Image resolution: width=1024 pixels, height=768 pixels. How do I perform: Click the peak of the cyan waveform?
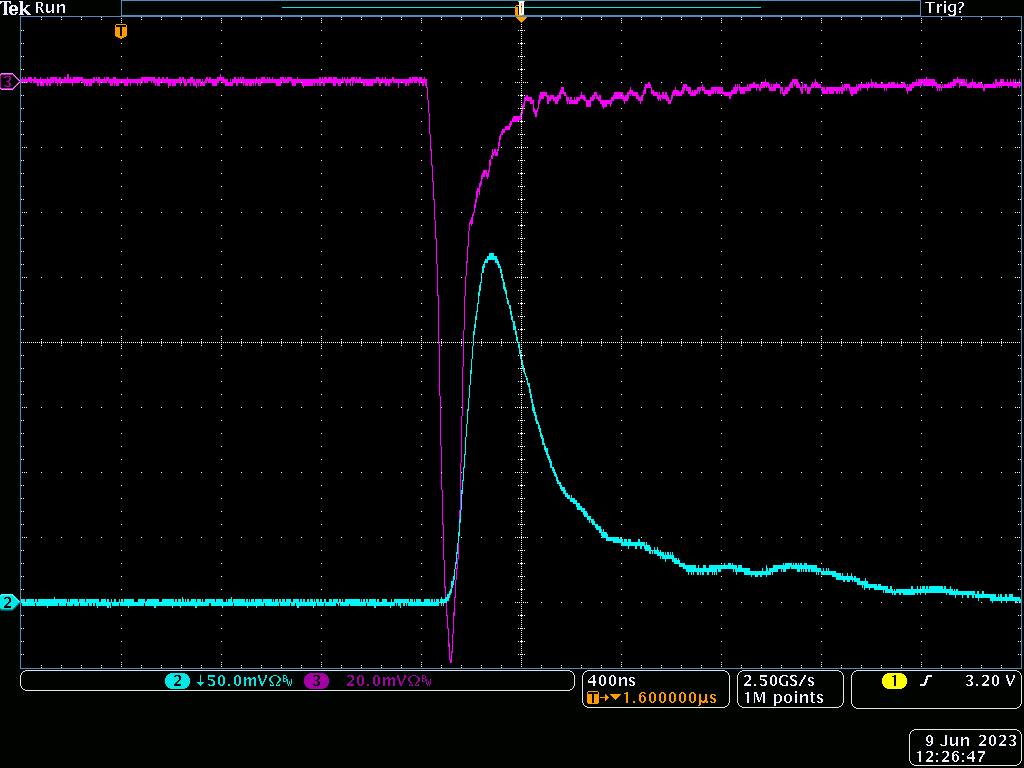click(491, 256)
